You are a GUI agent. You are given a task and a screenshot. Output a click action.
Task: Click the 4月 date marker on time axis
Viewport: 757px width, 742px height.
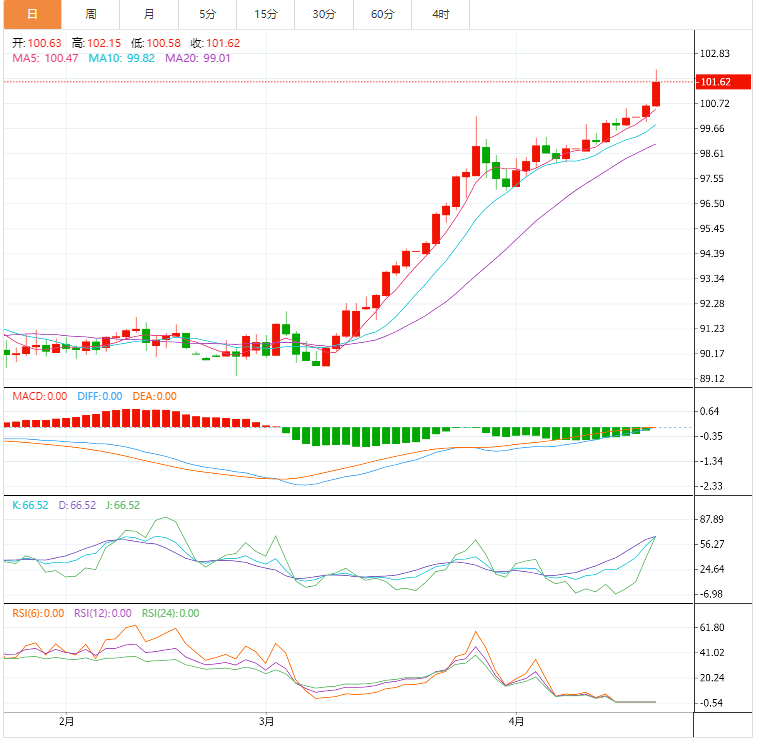[x=516, y=720]
